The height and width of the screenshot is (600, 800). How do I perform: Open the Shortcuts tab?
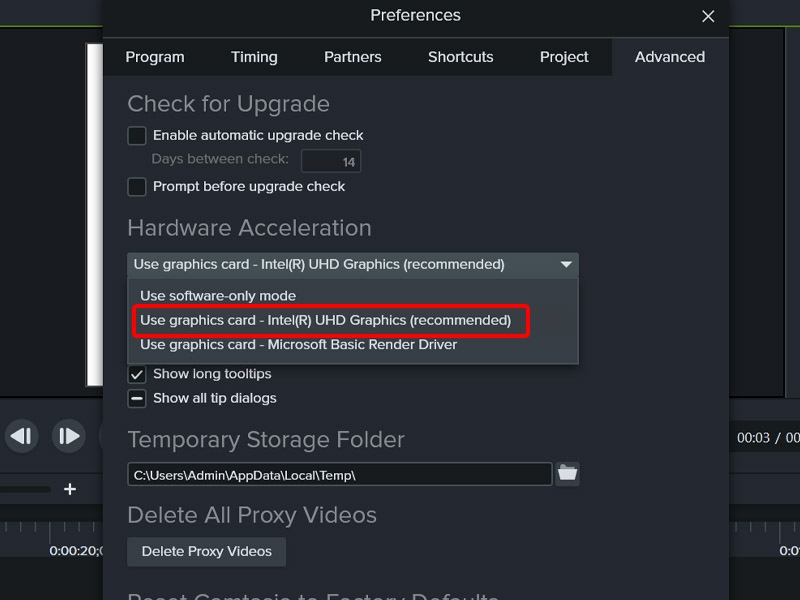[461, 57]
